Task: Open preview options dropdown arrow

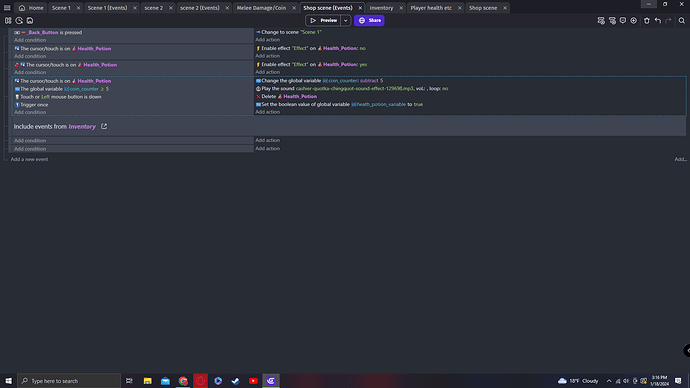Action: coord(345,20)
